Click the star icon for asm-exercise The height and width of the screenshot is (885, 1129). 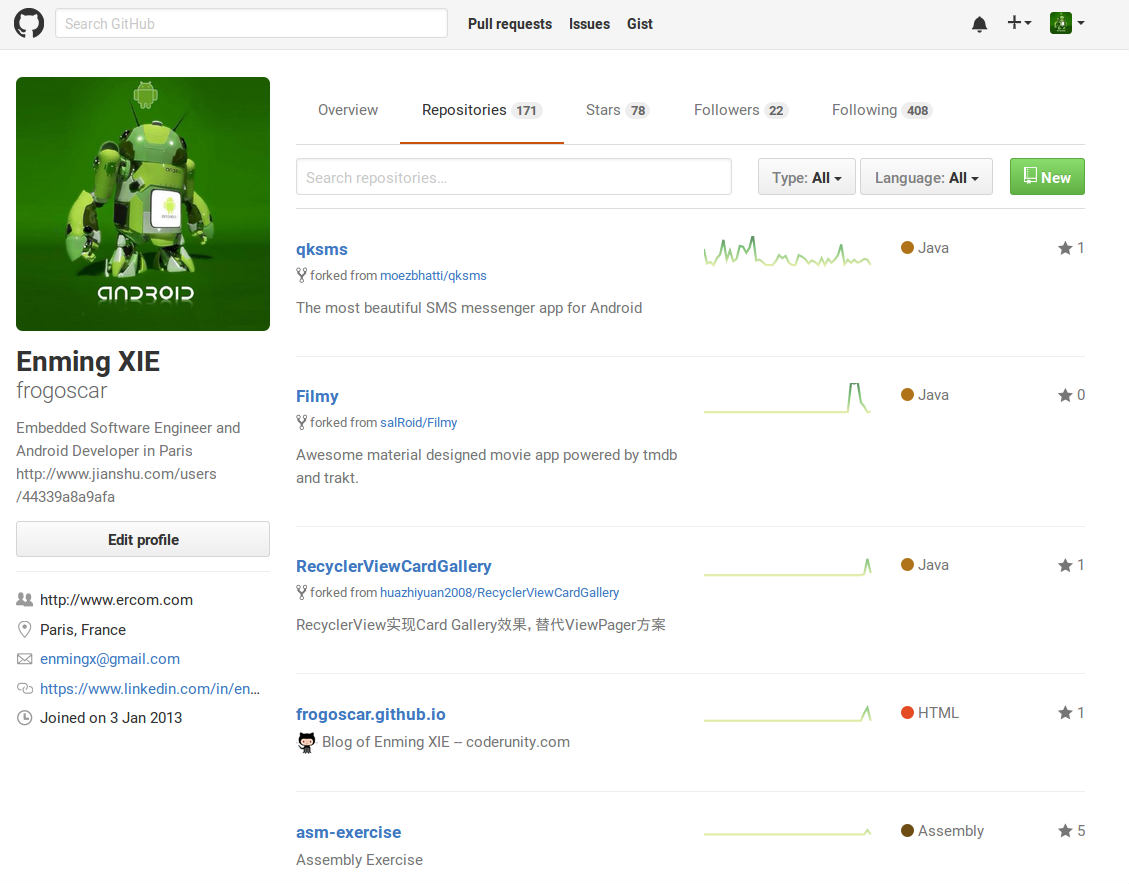point(1065,831)
